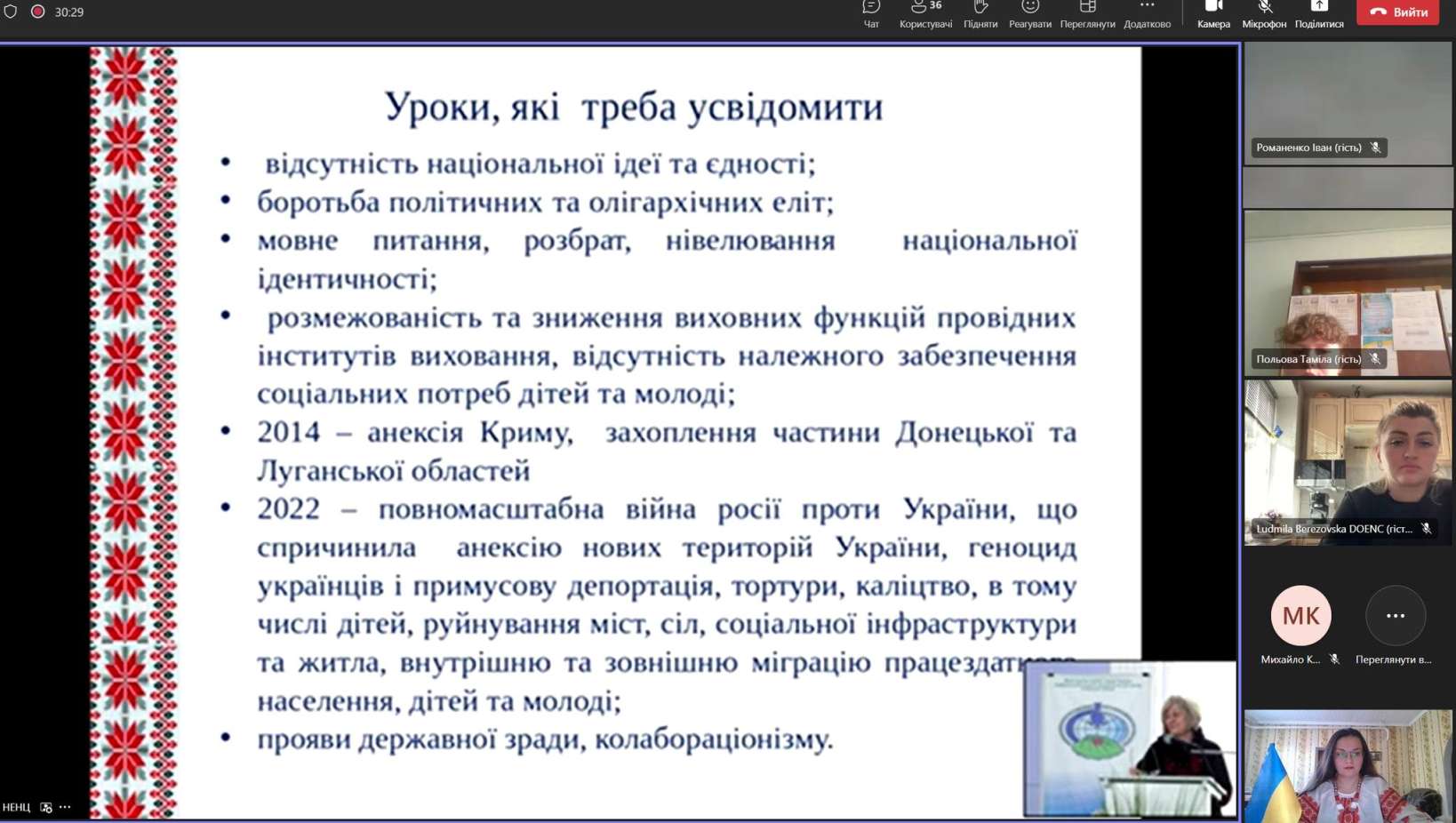1456x823 pixels.
Task: Open the Чат (chat) panel
Action: (871, 12)
